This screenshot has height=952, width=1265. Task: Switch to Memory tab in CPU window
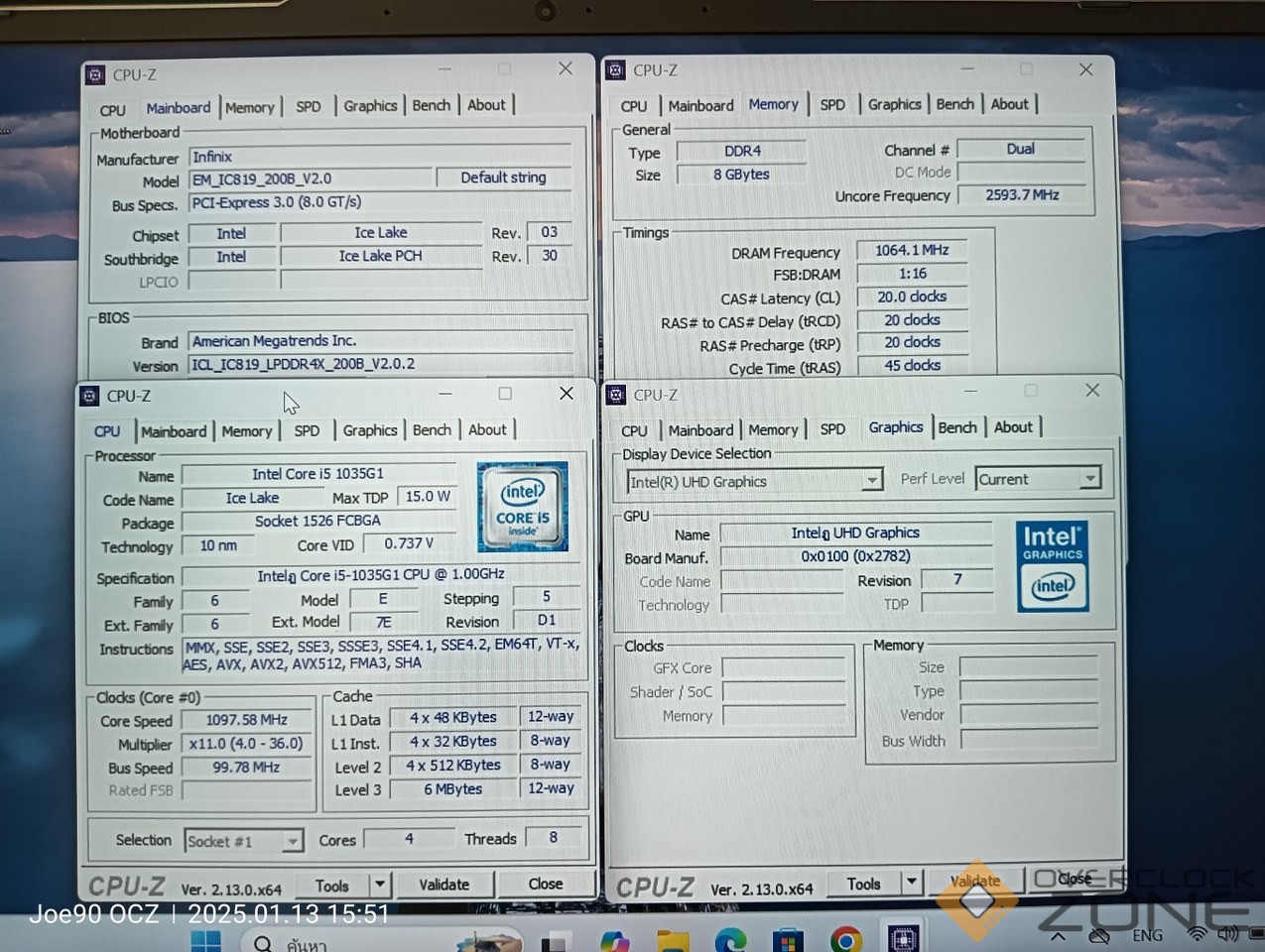click(x=247, y=431)
